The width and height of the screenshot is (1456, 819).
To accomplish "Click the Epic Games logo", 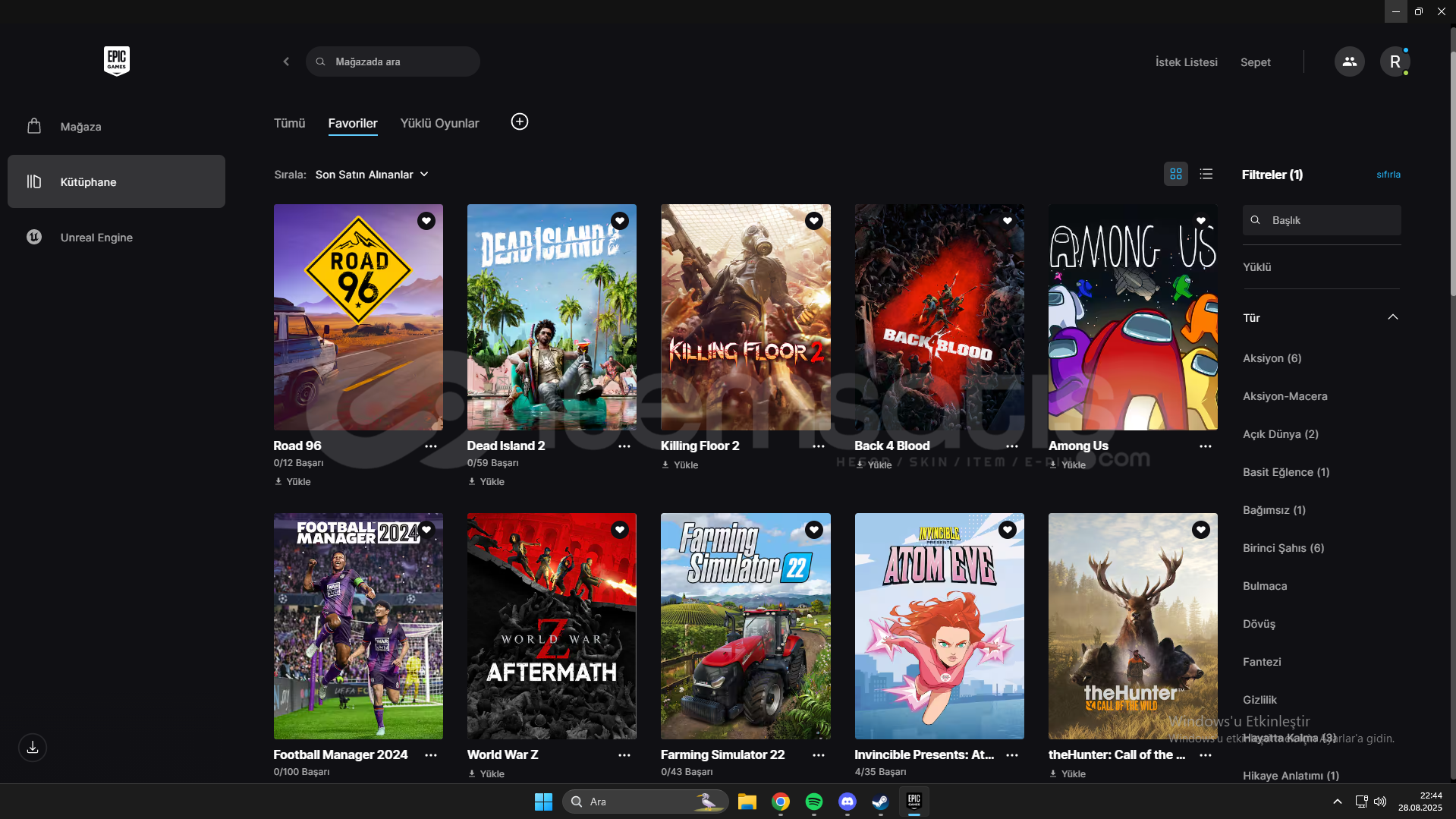I will click(x=116, y=61).
